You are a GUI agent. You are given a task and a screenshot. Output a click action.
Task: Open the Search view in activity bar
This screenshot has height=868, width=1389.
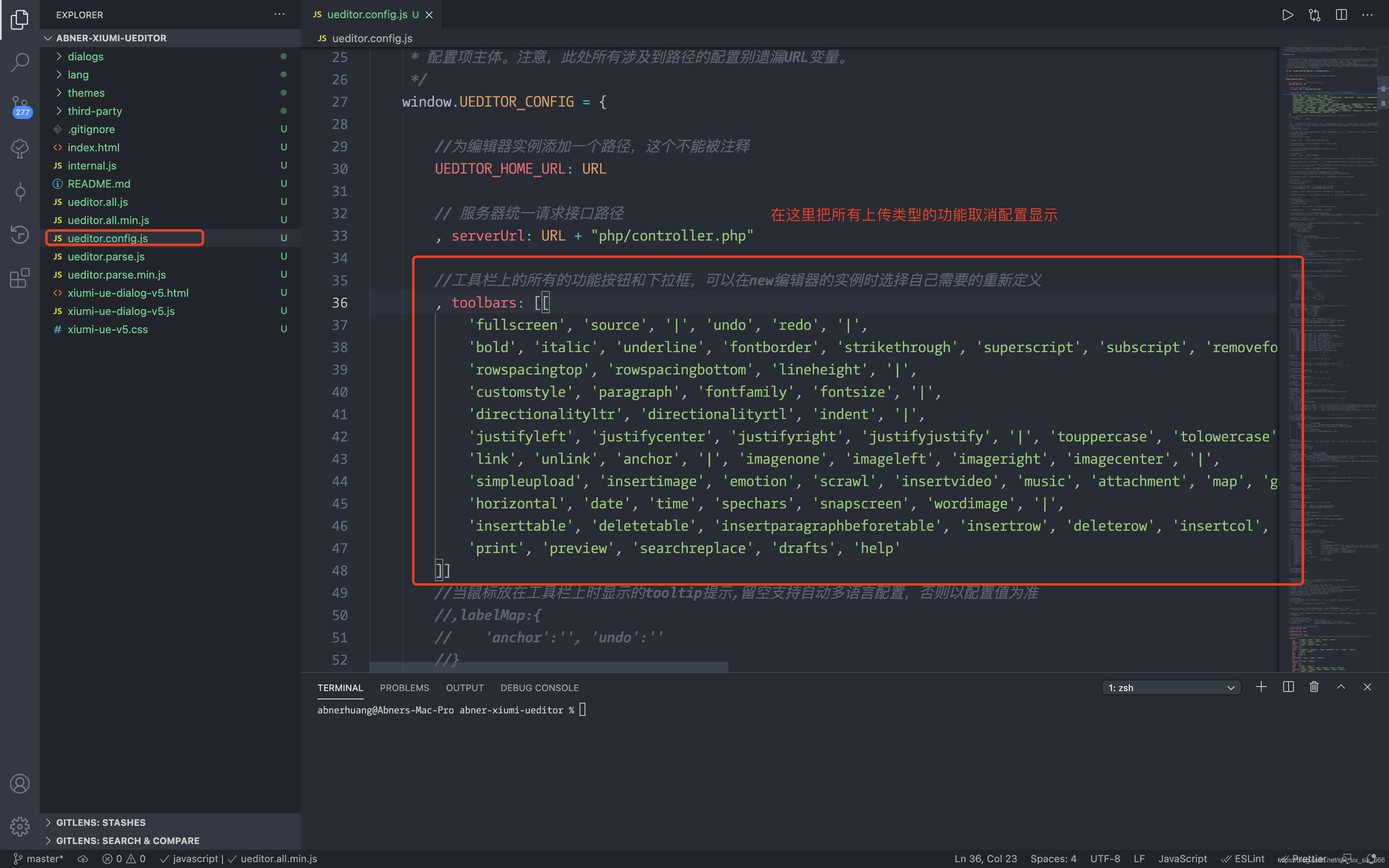tap(19, 62)
